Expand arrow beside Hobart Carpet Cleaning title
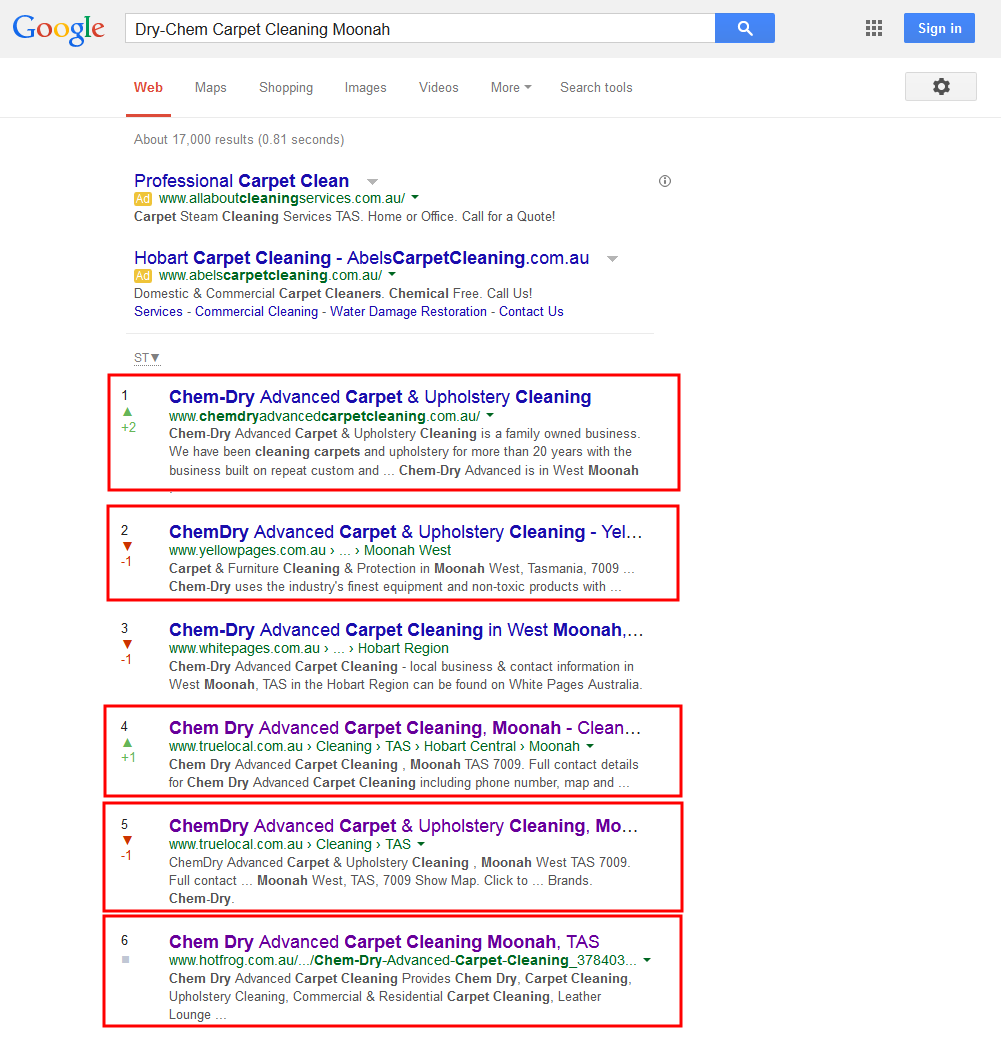 pyautogui.click(x=612, y=259)
